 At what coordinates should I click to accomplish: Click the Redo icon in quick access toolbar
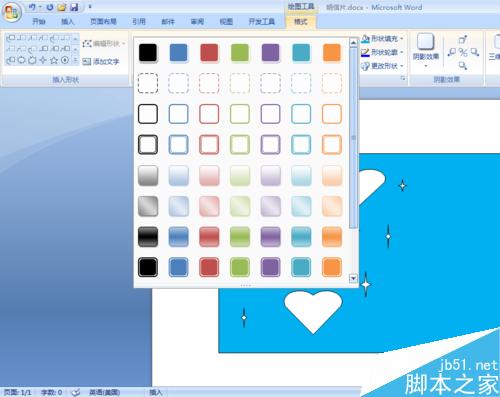click(50, 7)
